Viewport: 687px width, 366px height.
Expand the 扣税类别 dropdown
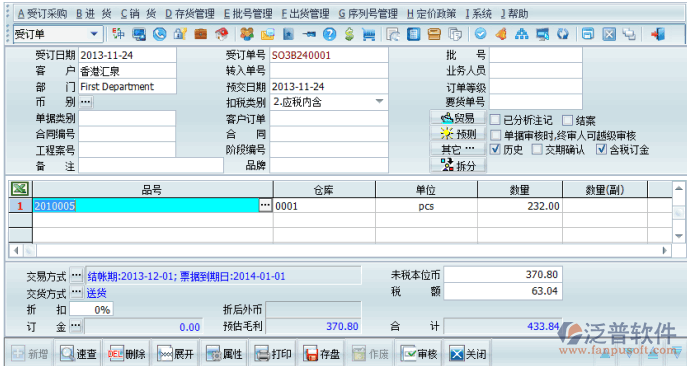379,102
